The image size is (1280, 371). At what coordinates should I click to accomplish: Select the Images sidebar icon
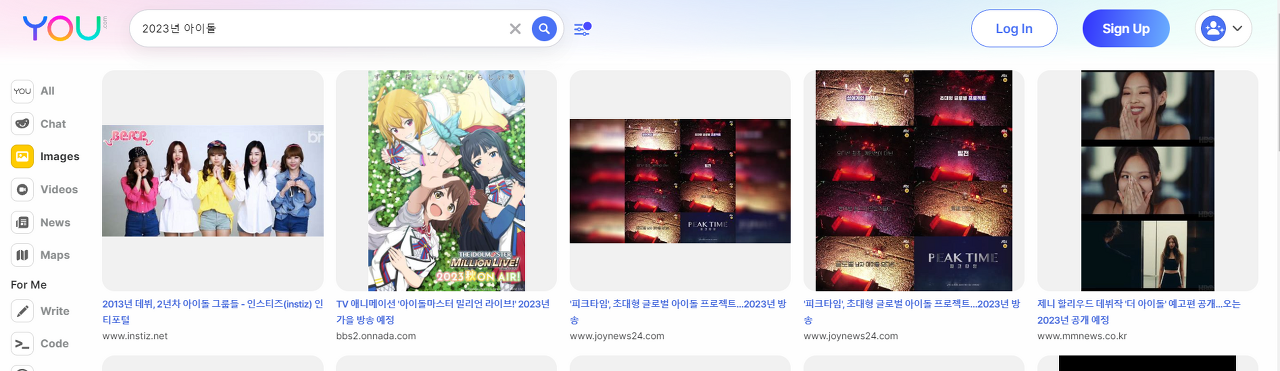pos(22,157)
